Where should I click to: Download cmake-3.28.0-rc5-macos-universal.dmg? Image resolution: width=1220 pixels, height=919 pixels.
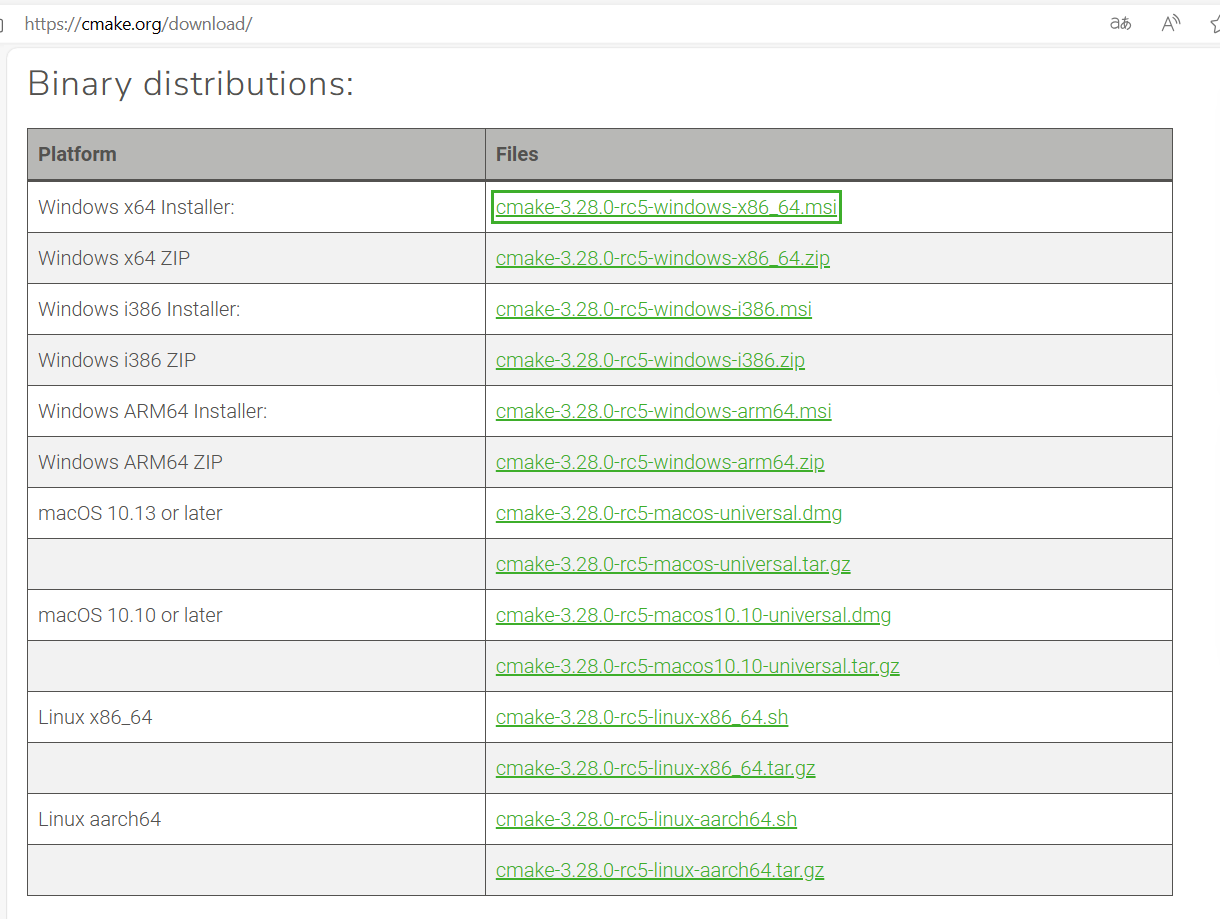(668, 513)
